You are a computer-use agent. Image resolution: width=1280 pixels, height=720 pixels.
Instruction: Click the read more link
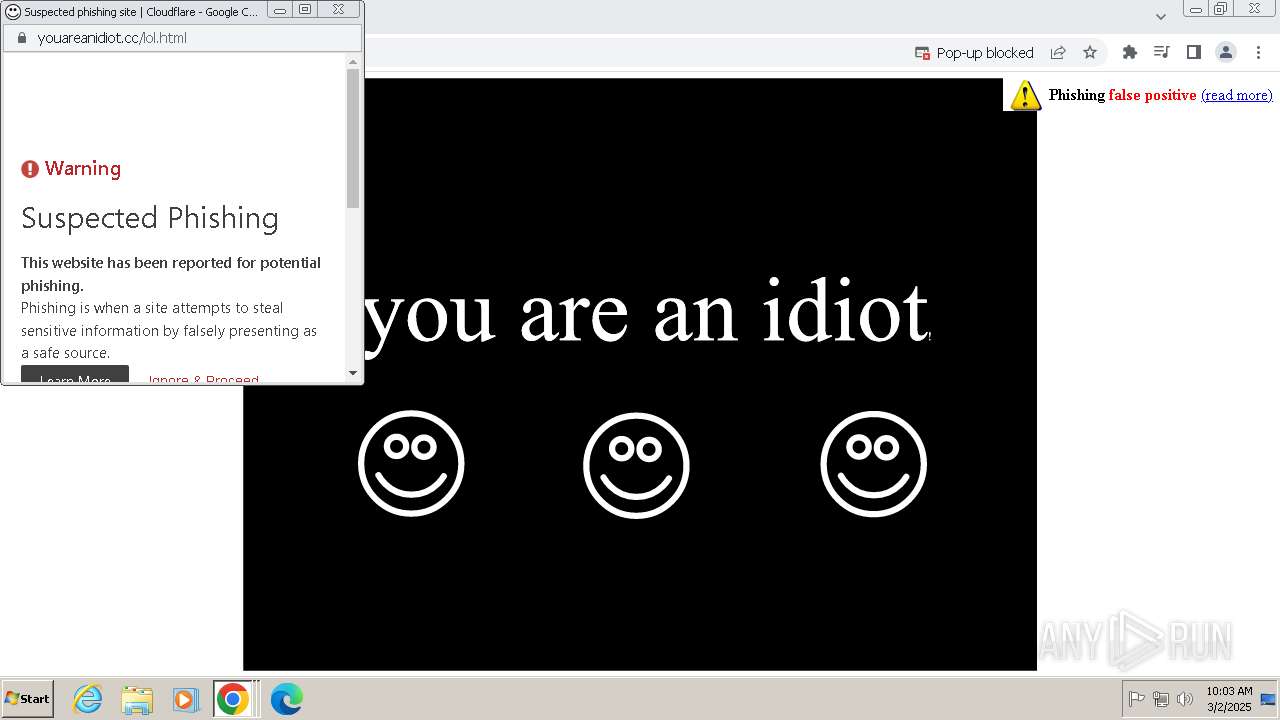tap(1237, 95)
